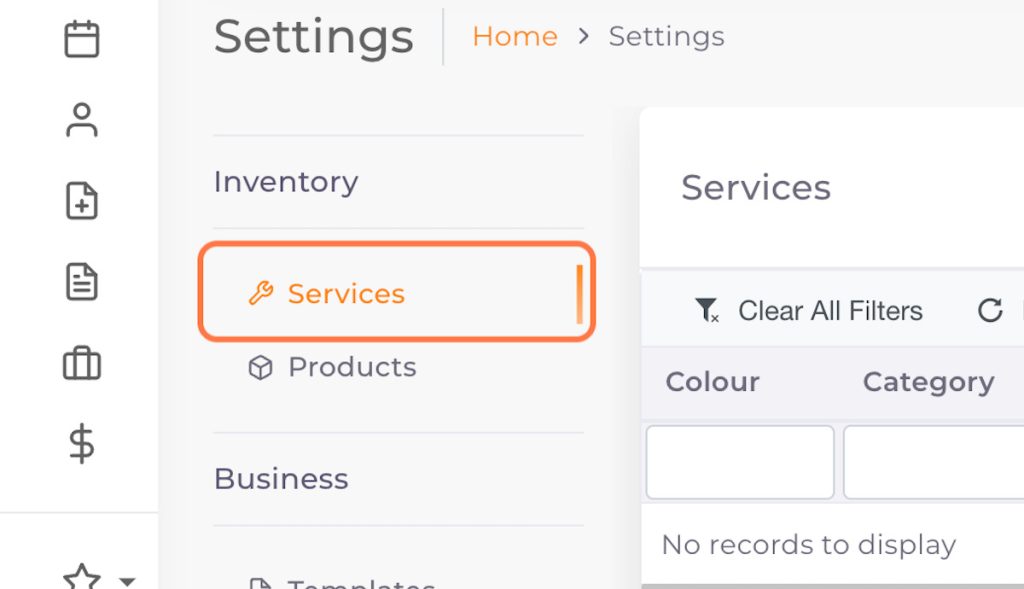Screen dimensions: 1024x589
Task: Click the person icon in the sidebar
Action: (x=81, y=120)
